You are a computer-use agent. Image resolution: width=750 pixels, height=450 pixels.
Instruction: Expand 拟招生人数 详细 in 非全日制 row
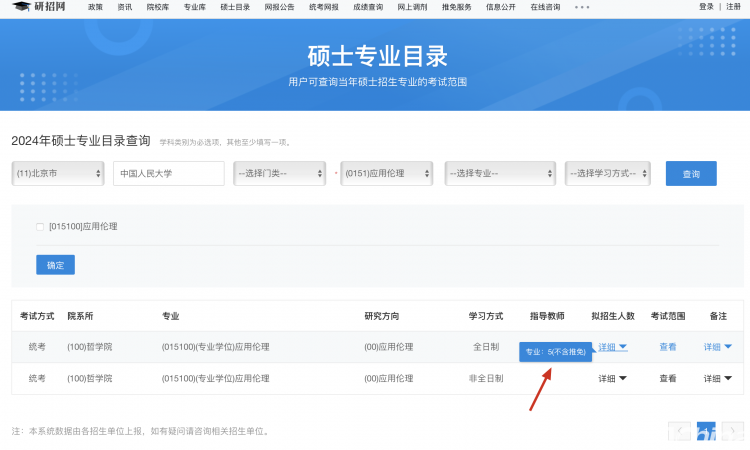(x=612, y=379)
